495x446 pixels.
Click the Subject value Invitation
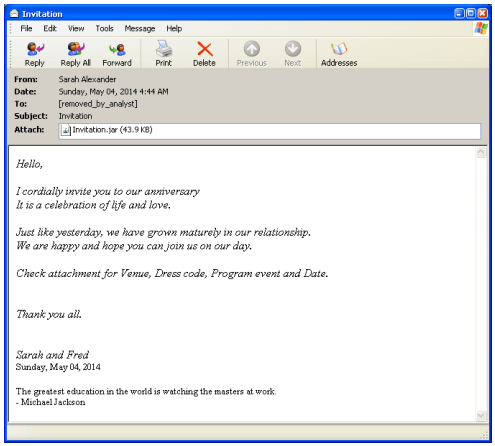click(x=75, y=116)
